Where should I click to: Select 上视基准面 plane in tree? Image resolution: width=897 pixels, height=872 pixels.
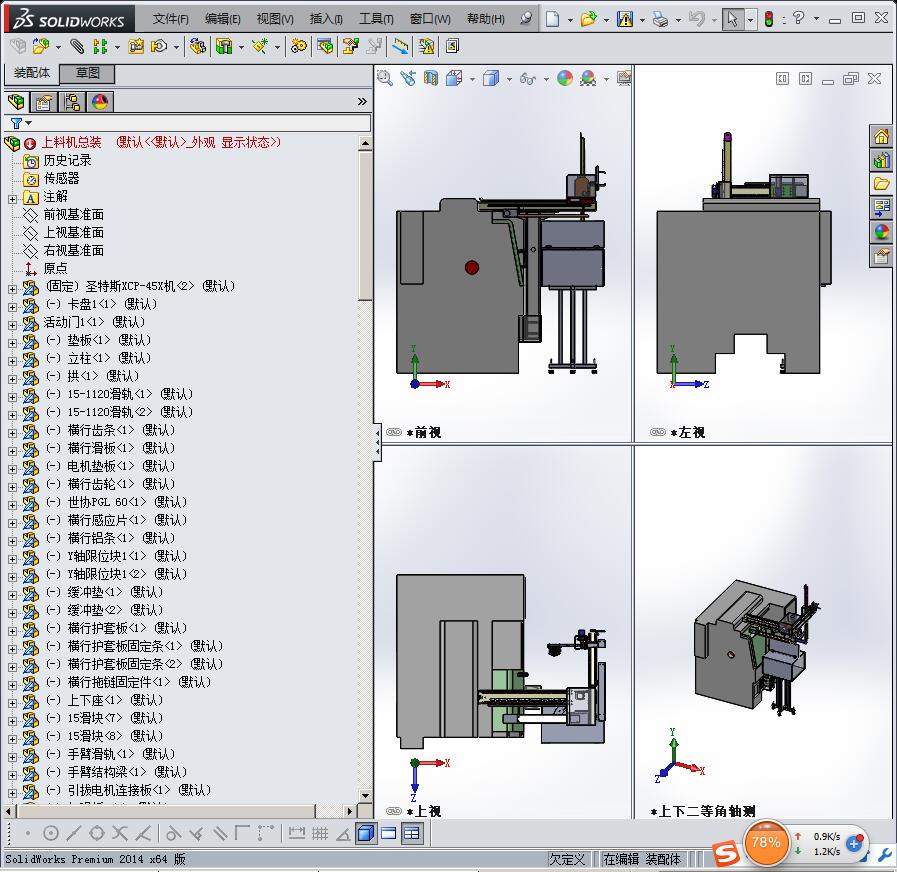click(73, 232)
